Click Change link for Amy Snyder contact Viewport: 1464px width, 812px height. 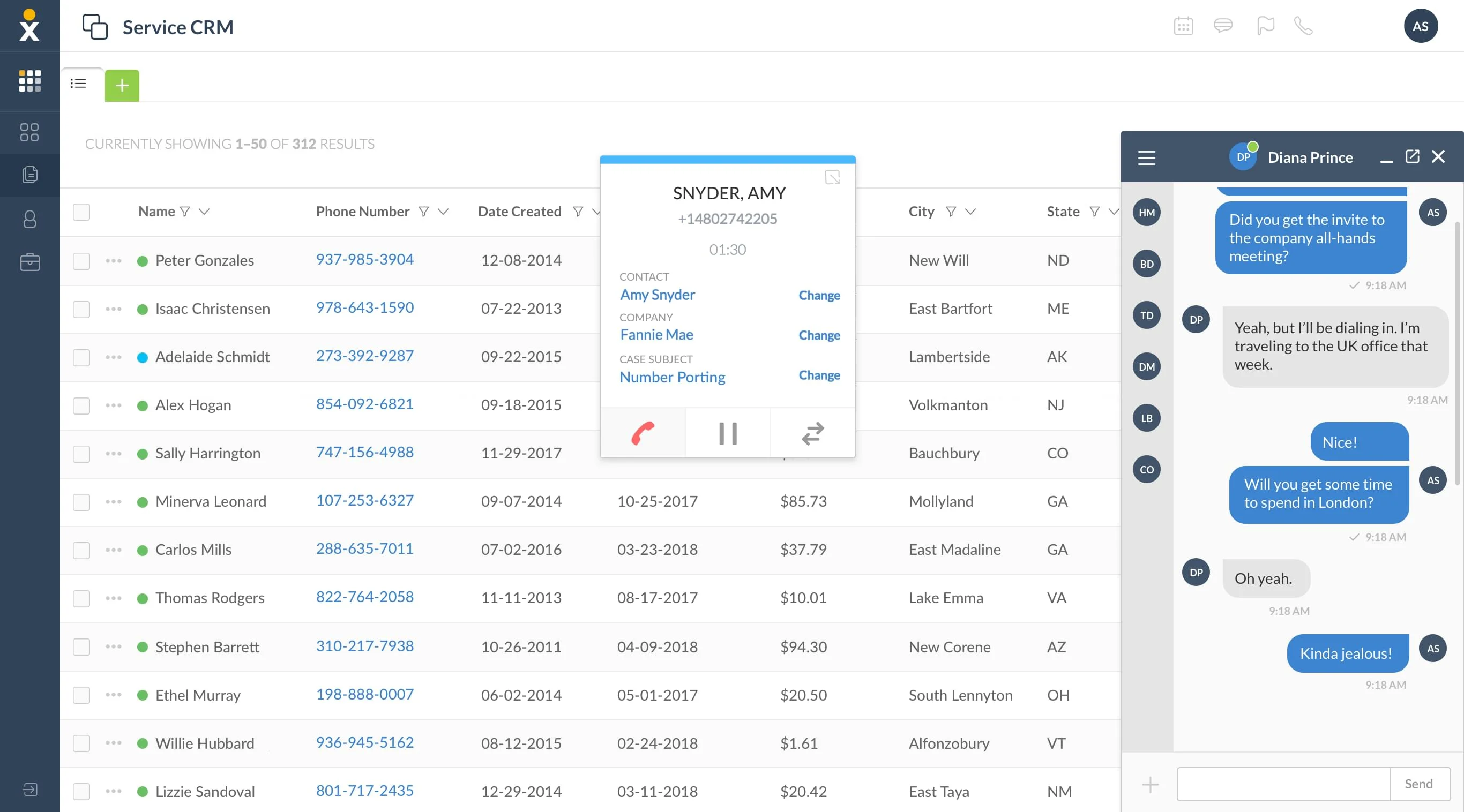[x=819, y=295]
